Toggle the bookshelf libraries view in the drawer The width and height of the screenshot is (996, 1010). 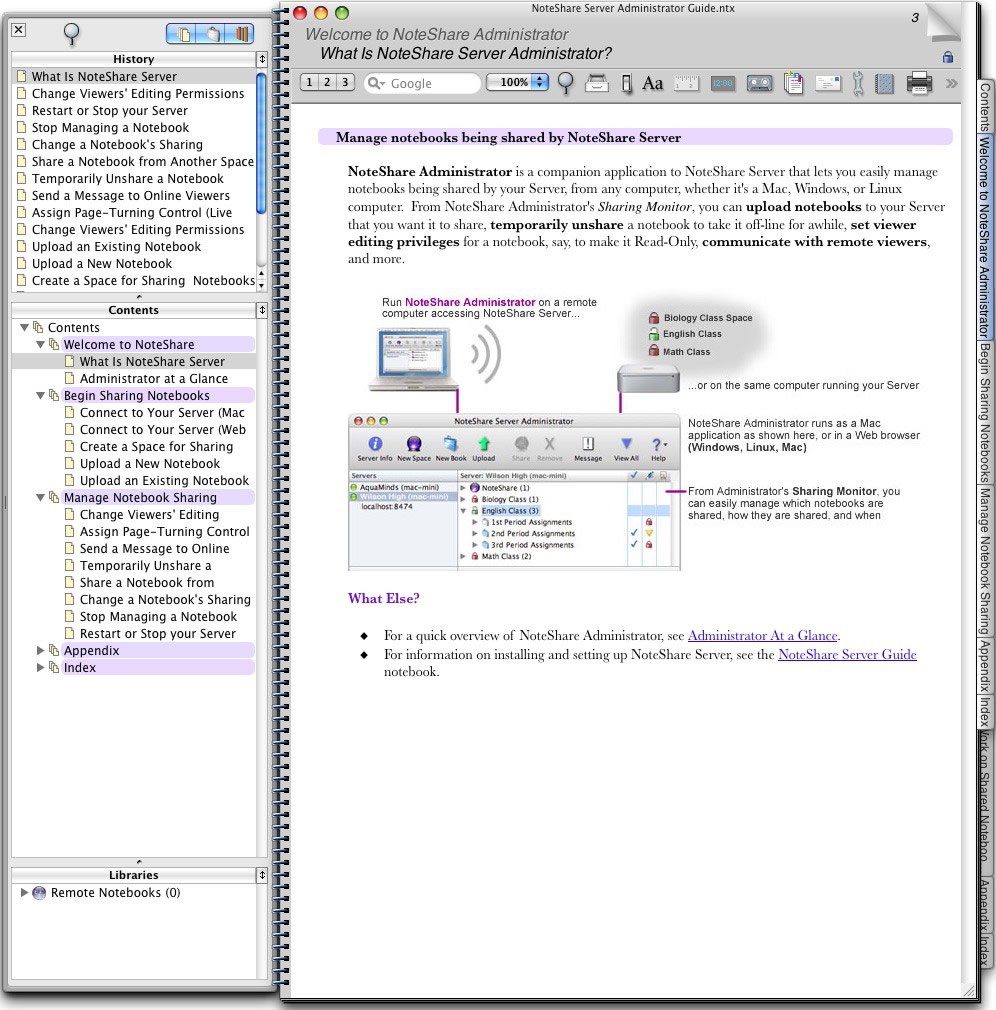[x=240, y=33]
